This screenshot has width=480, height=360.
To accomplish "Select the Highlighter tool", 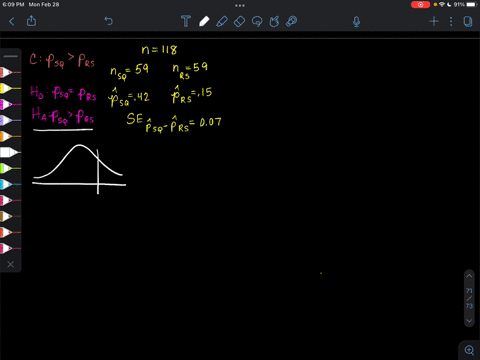I will coord(222,22).
